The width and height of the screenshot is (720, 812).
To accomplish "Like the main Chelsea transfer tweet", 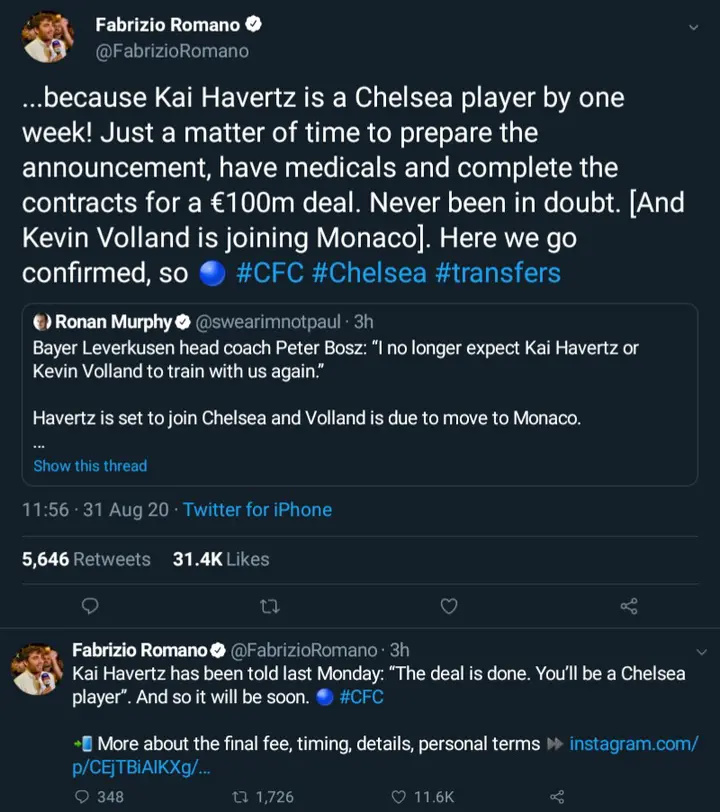I will [x=449, y=606].
